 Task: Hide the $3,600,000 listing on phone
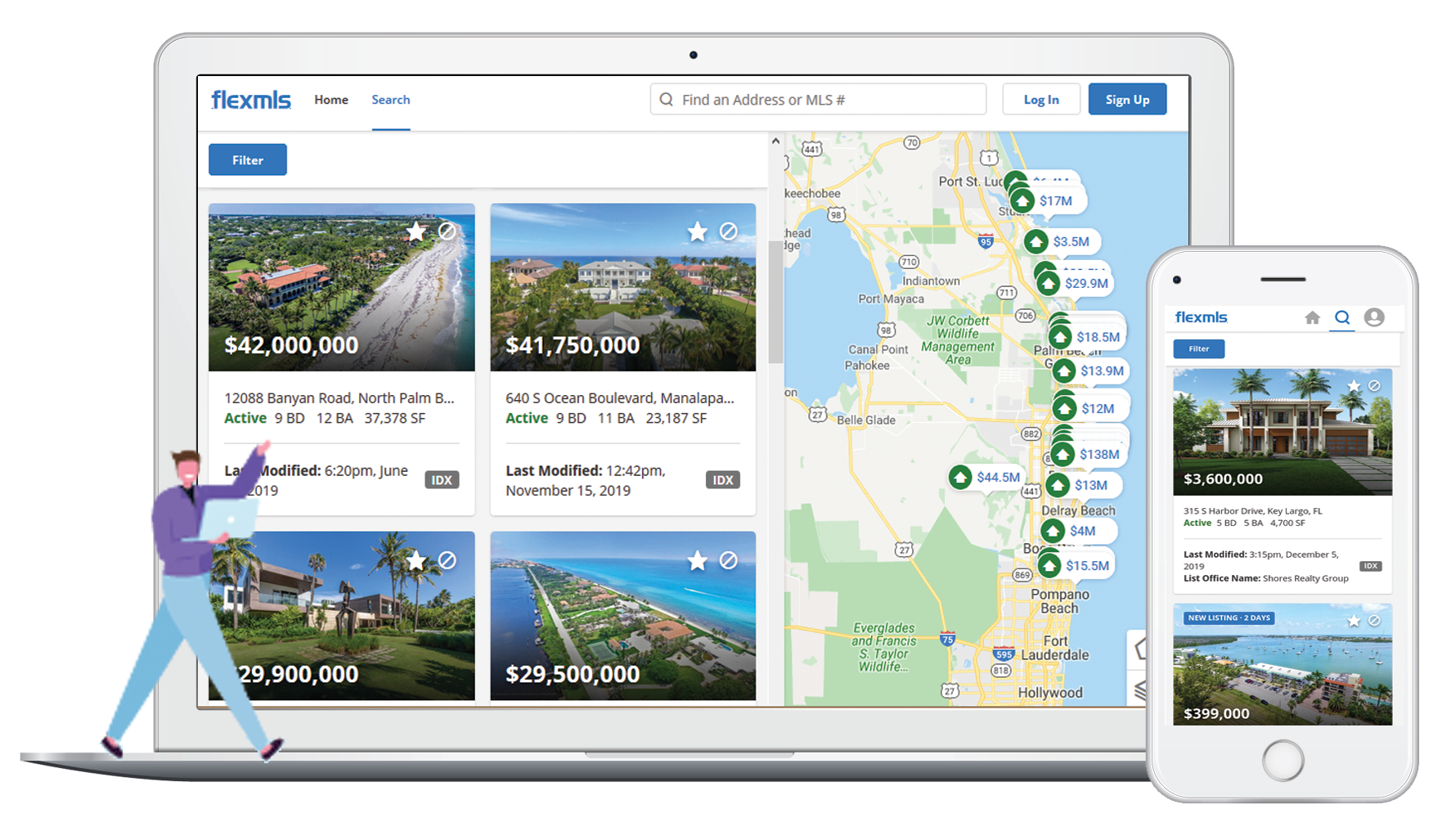pyautogui.click(x=1374, y=386)
